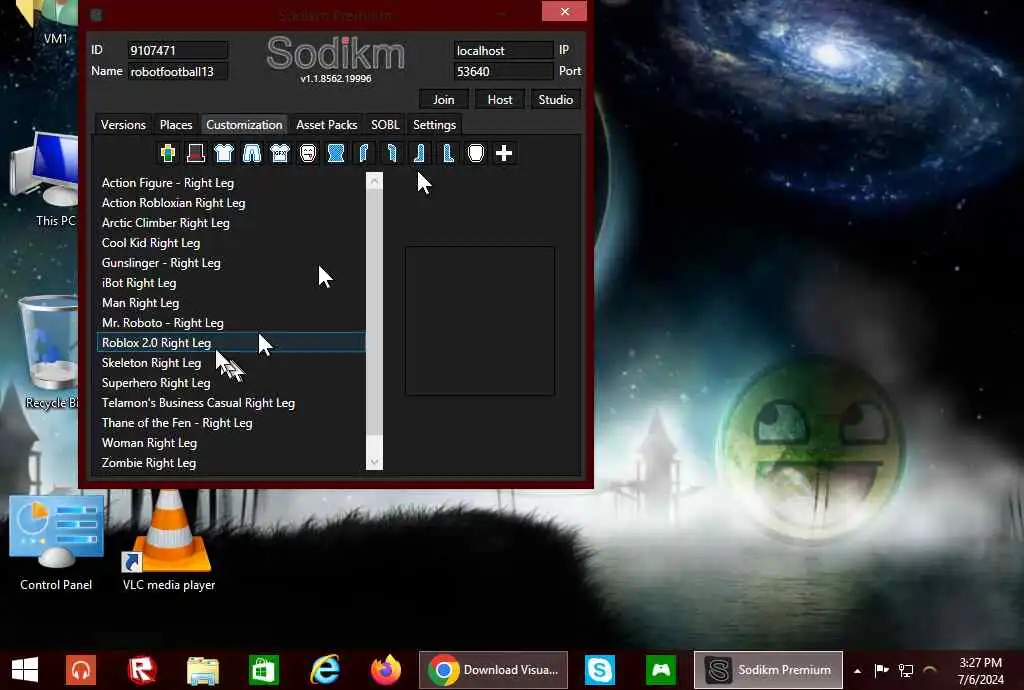Viewport: 1024px width, 690px height.
Task: Show hidden system tray icons
Action: [x=857, y=670]
